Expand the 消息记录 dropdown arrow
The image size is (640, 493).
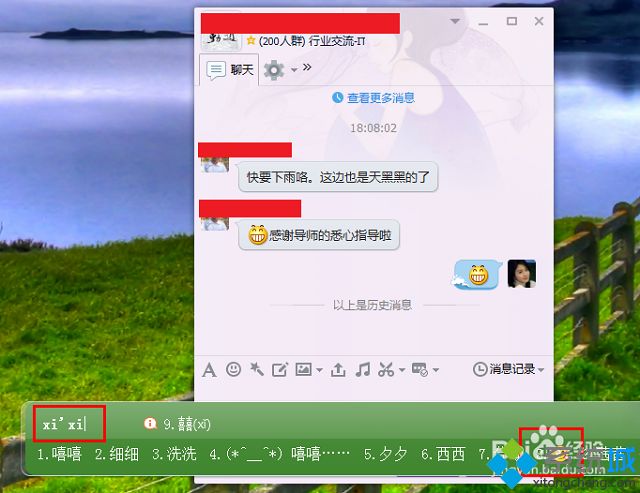point(541,370)
